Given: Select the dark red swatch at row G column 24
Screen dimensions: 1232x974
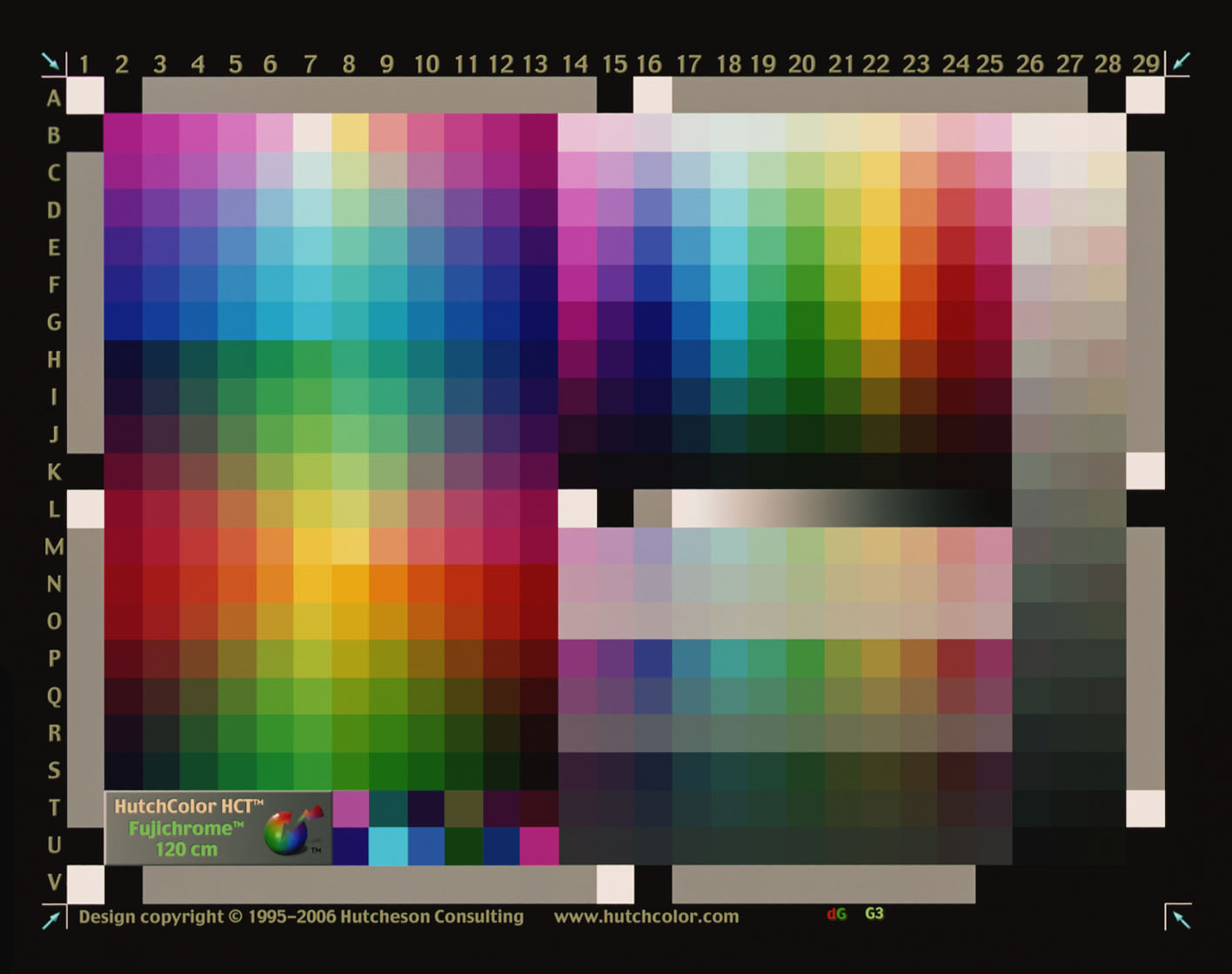Looking at the screenshot, I should coord(956,320).
